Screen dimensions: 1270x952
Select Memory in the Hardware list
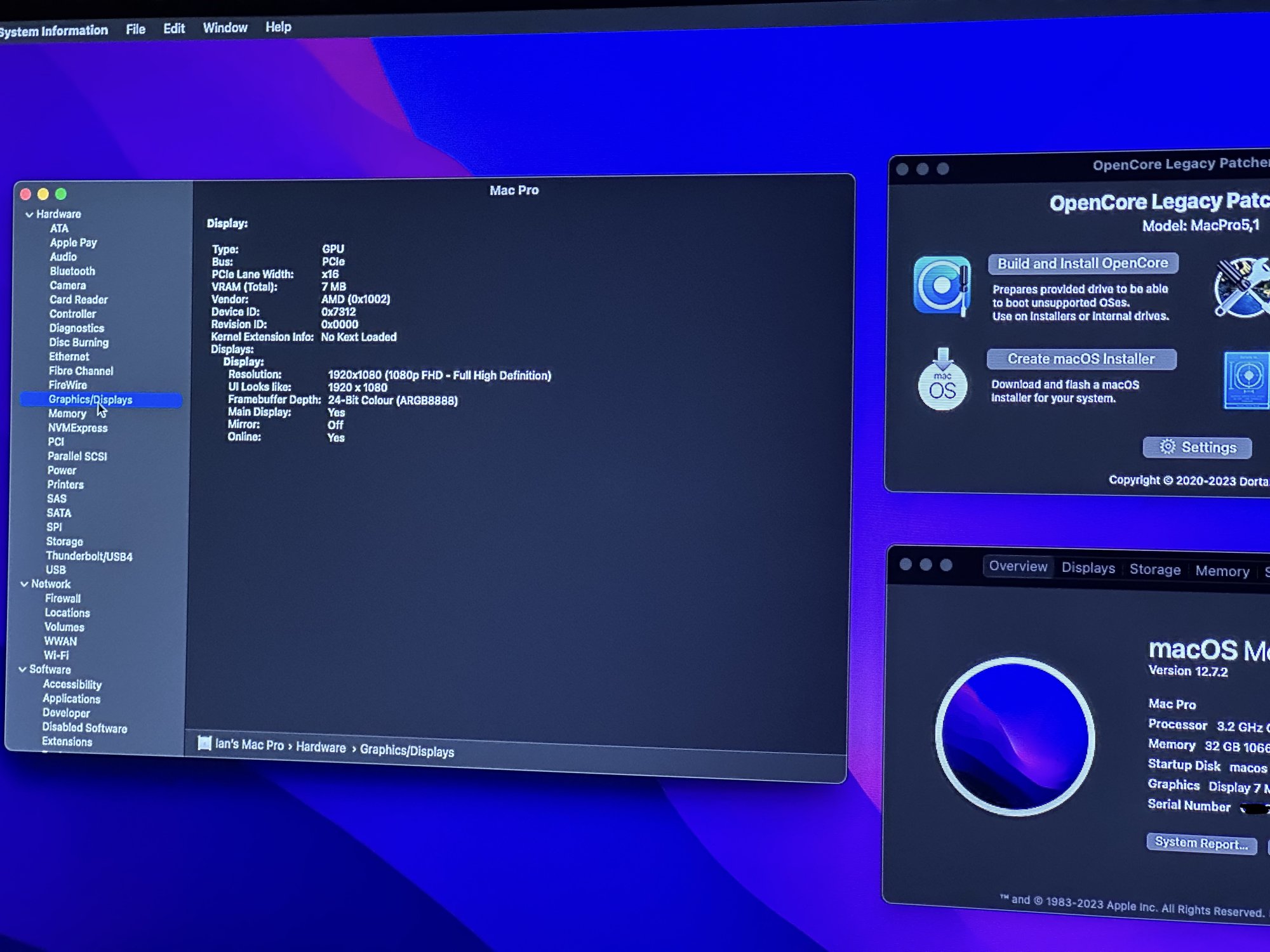pyautogui.click(x=67, y=414)
